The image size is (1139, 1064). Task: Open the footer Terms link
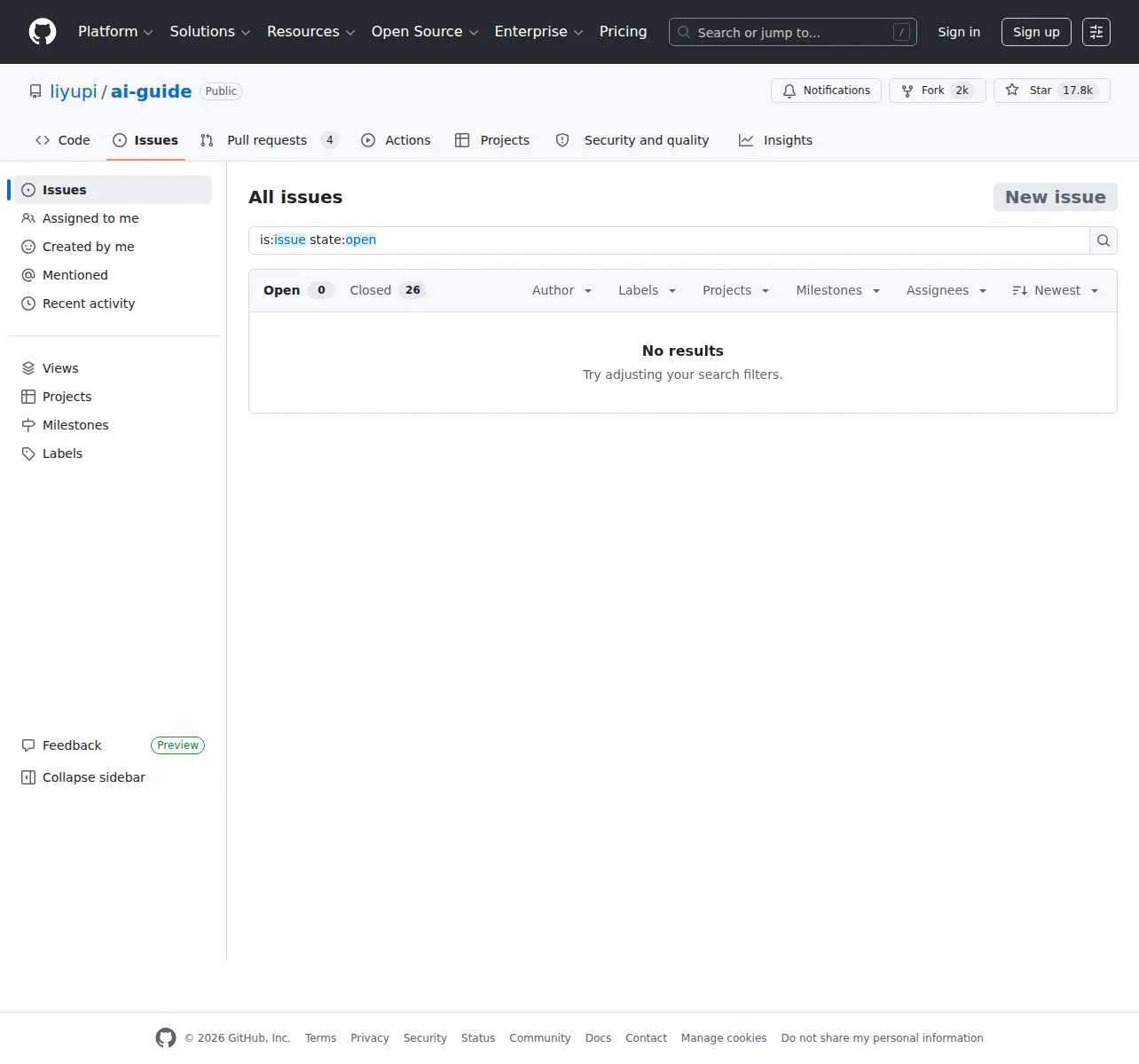[x=320, y=1037]
